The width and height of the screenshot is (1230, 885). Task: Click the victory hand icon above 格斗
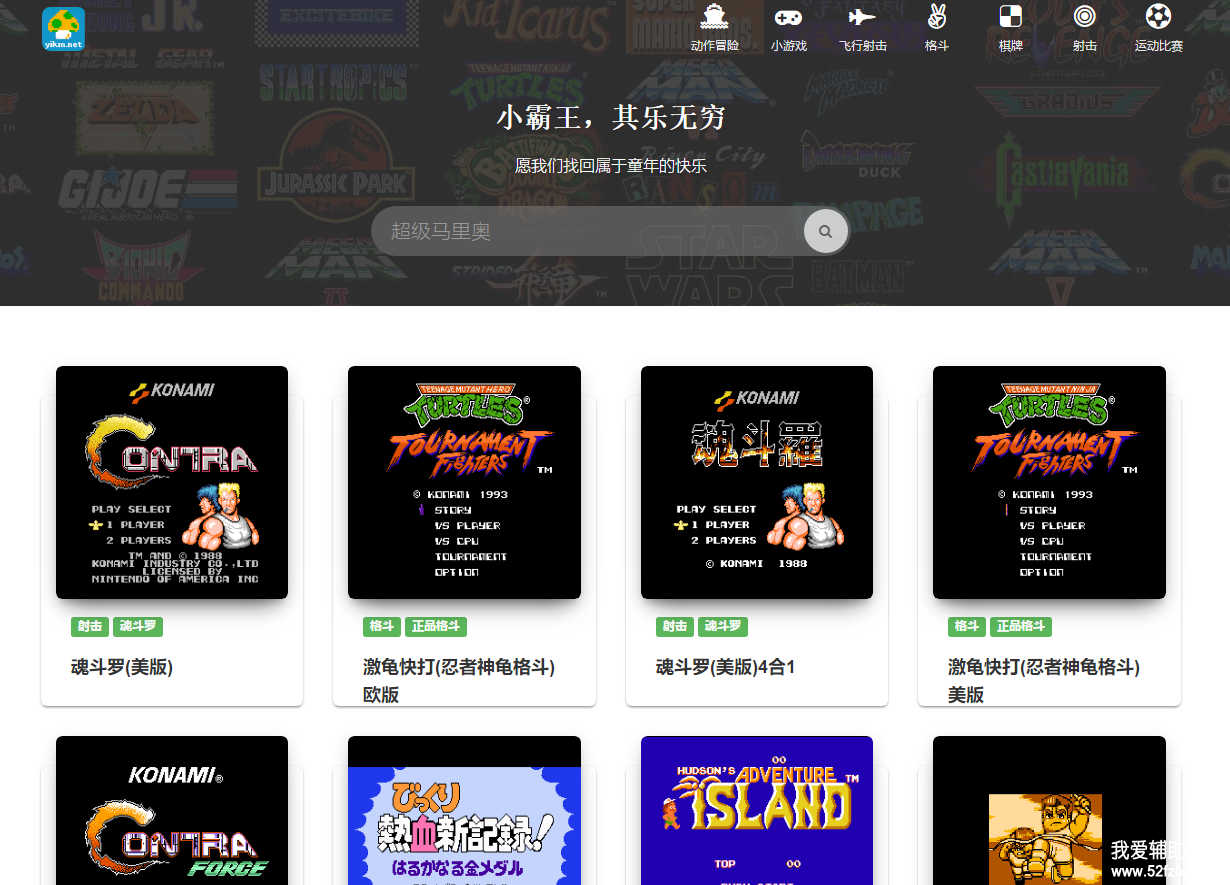[x=937, y=16]
